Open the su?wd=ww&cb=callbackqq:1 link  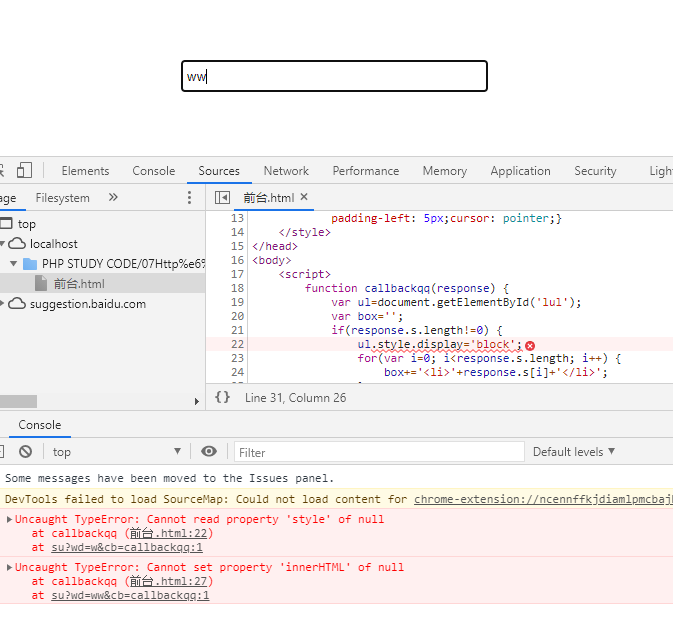(130, 596)
